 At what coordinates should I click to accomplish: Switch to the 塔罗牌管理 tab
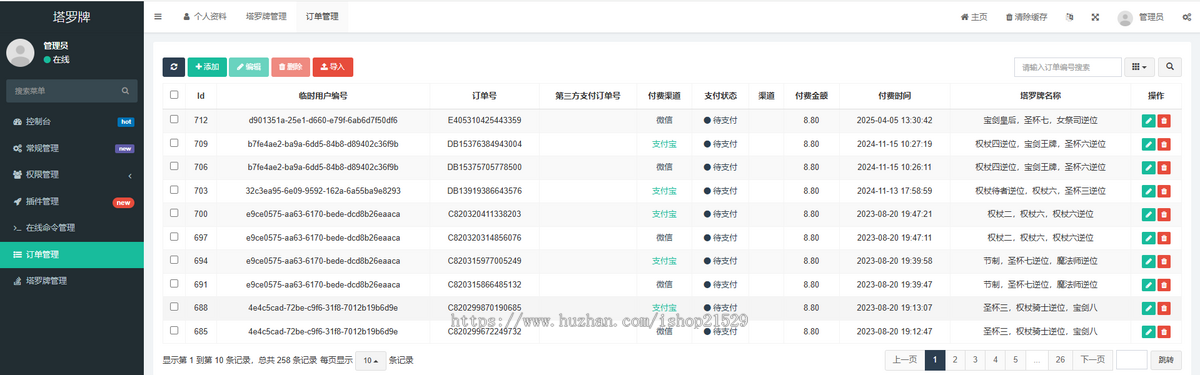tap(266, 17)
